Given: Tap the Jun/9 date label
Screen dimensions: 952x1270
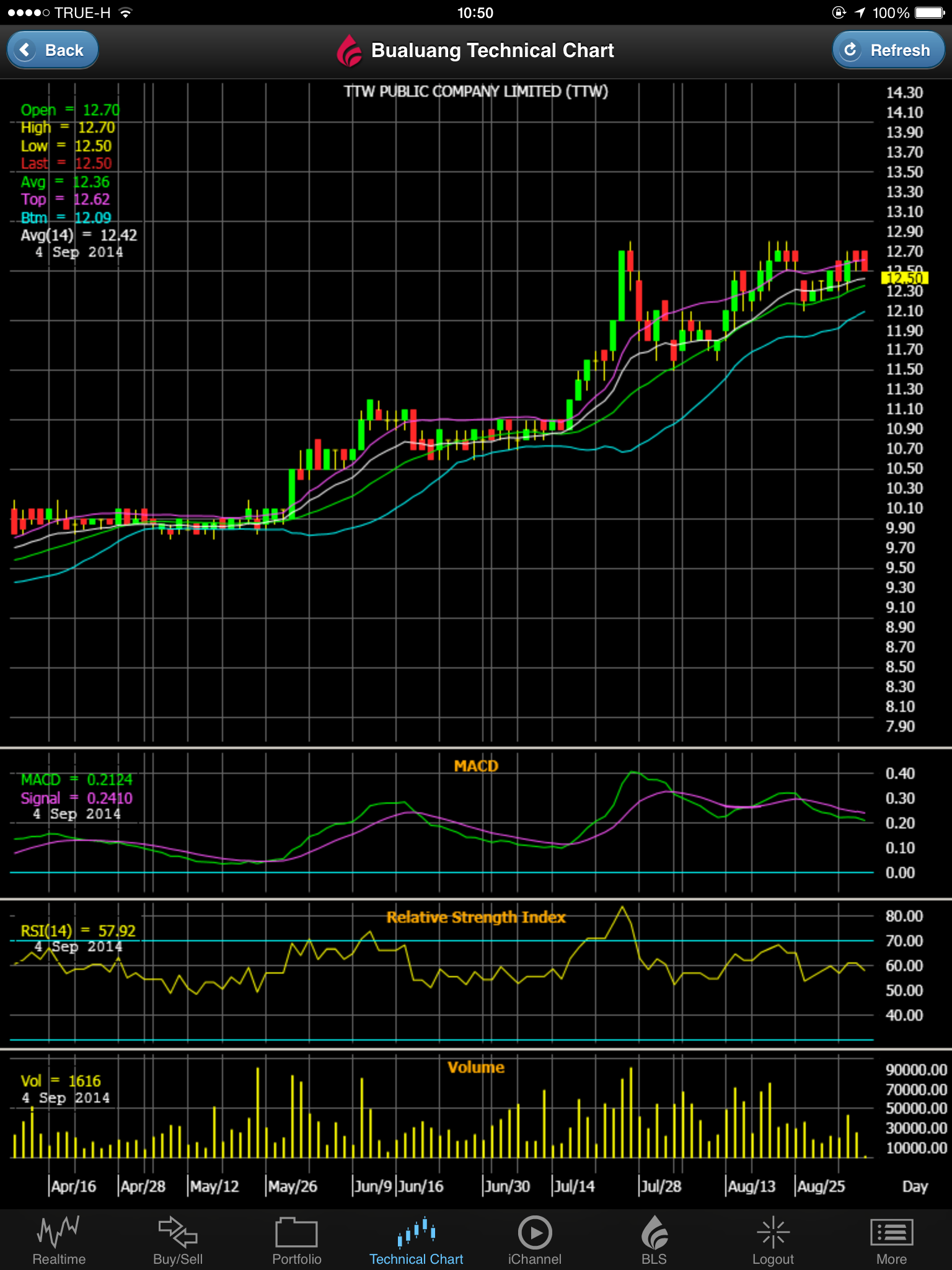Looking at the screenshot, I should [x=373, y=1186].
